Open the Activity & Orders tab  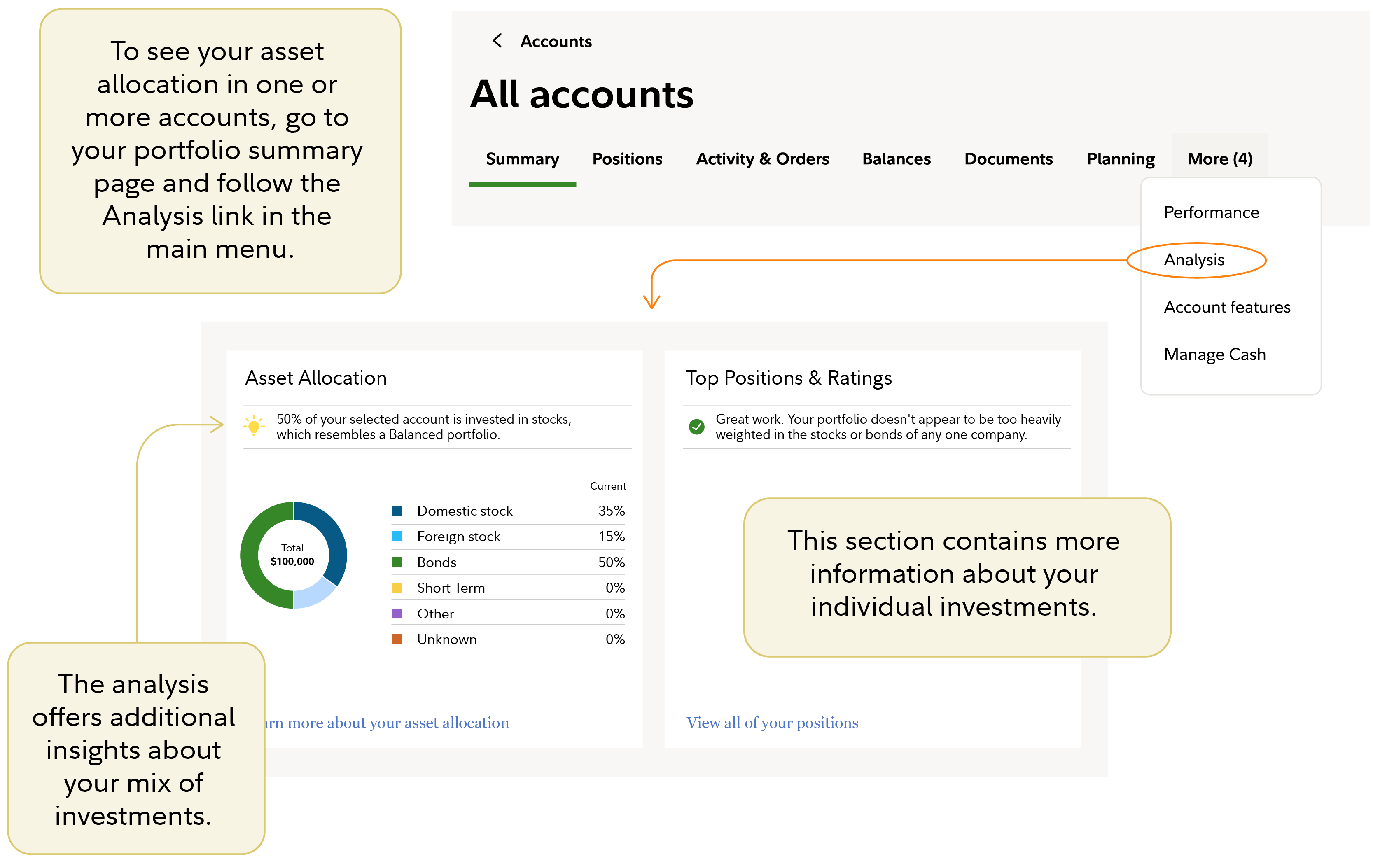(762, 159)
